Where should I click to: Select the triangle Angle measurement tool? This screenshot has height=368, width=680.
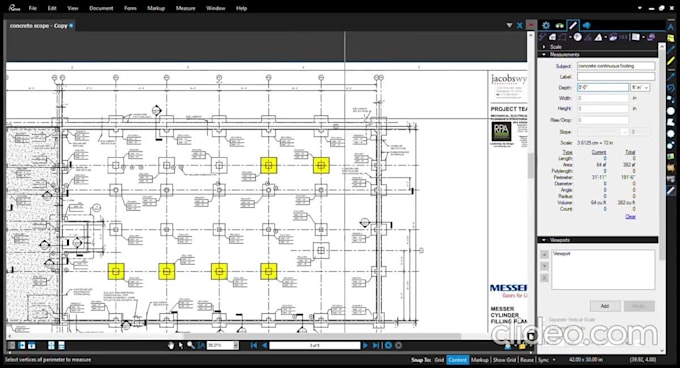598,37
